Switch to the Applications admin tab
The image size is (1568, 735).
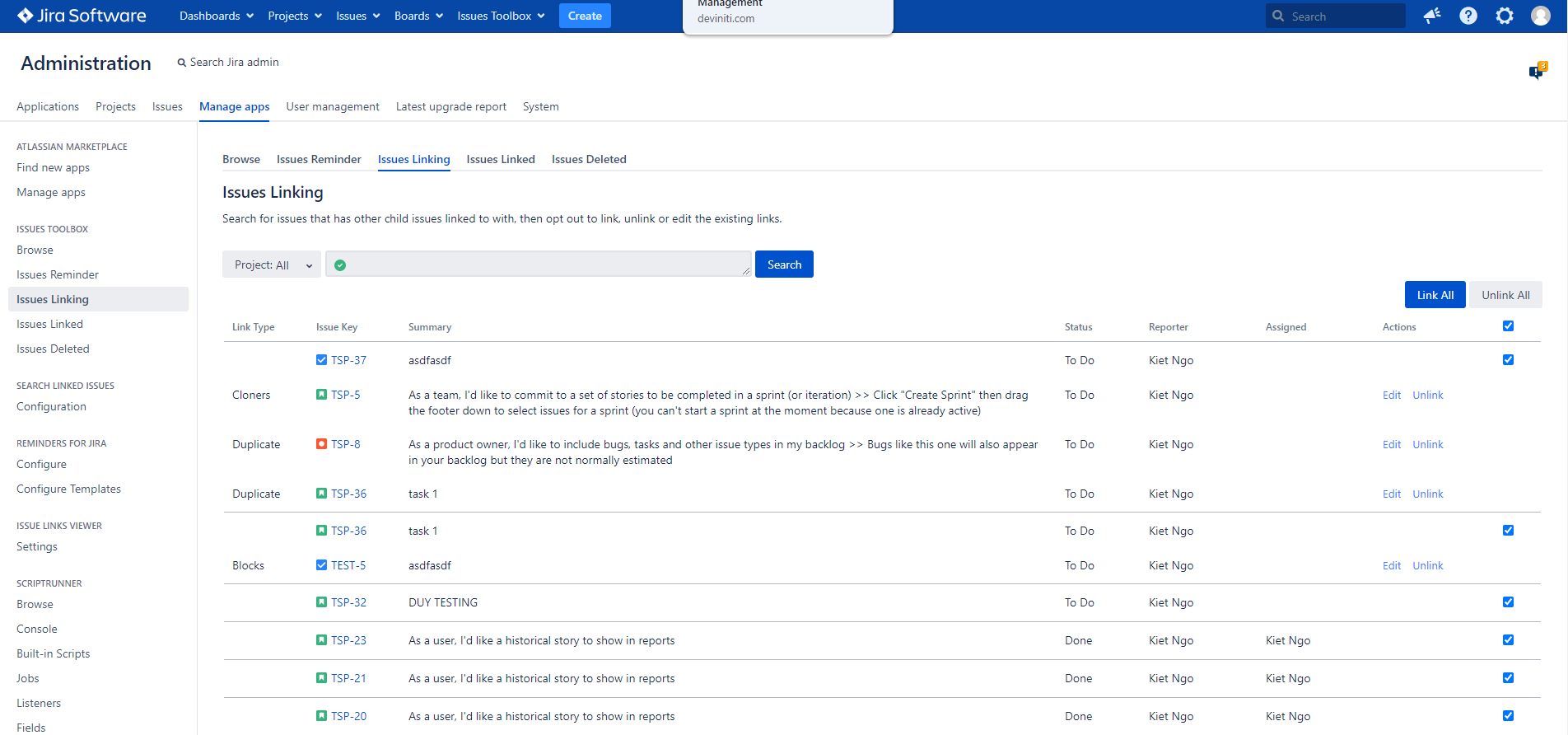[x=48, y=106]
